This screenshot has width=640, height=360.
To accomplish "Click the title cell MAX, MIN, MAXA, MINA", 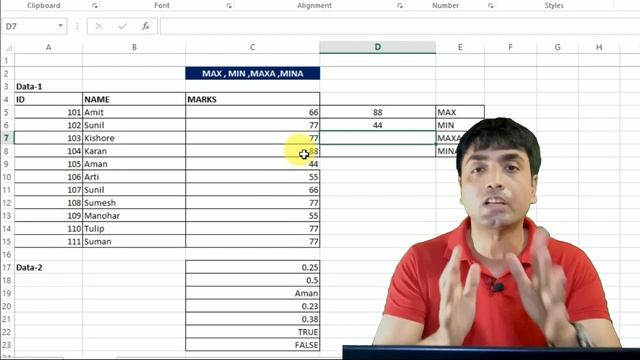I will coord(253,73).
